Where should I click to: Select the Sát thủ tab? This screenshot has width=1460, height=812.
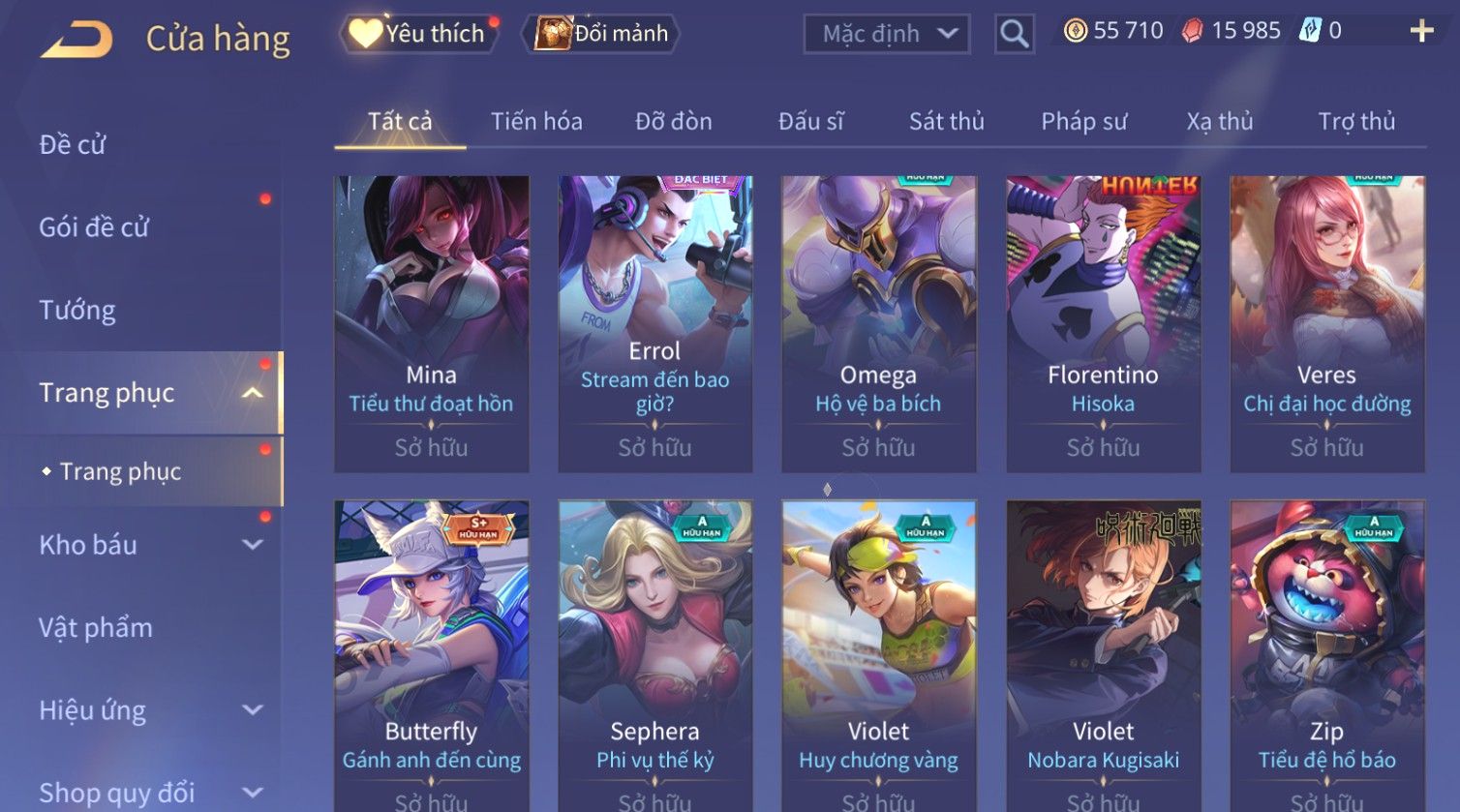point(947,121)
